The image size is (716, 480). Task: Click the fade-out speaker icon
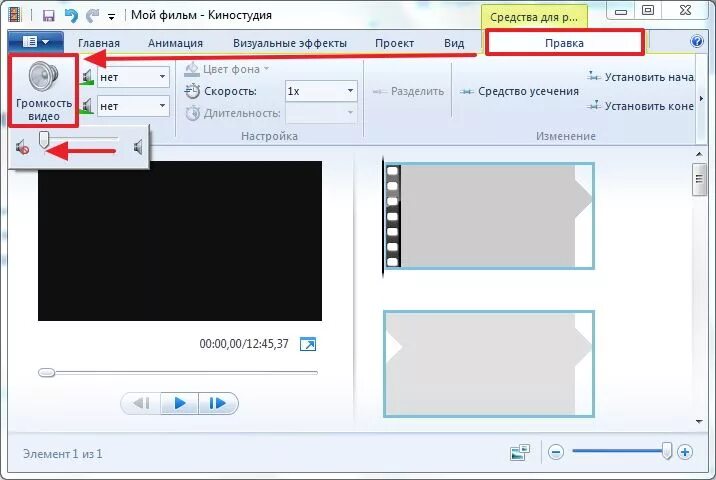point(88,106)
